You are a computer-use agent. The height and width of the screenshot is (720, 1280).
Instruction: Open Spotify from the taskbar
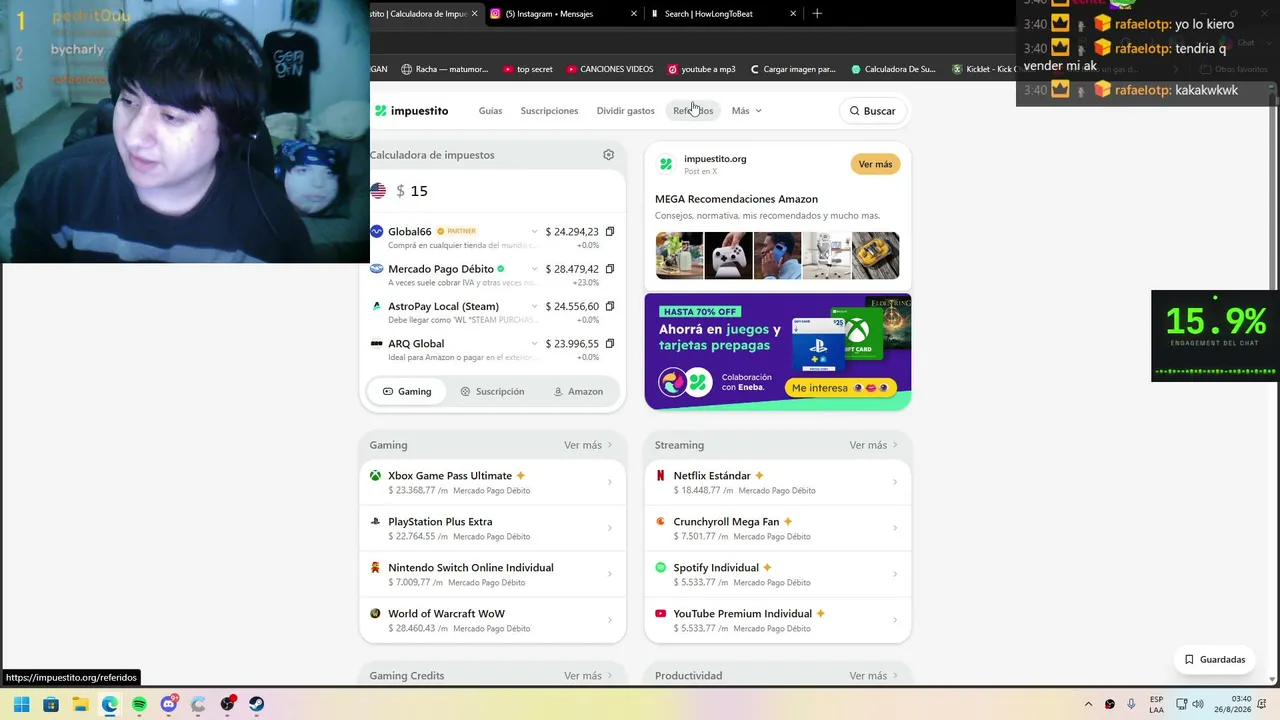(x=139, y=704)
